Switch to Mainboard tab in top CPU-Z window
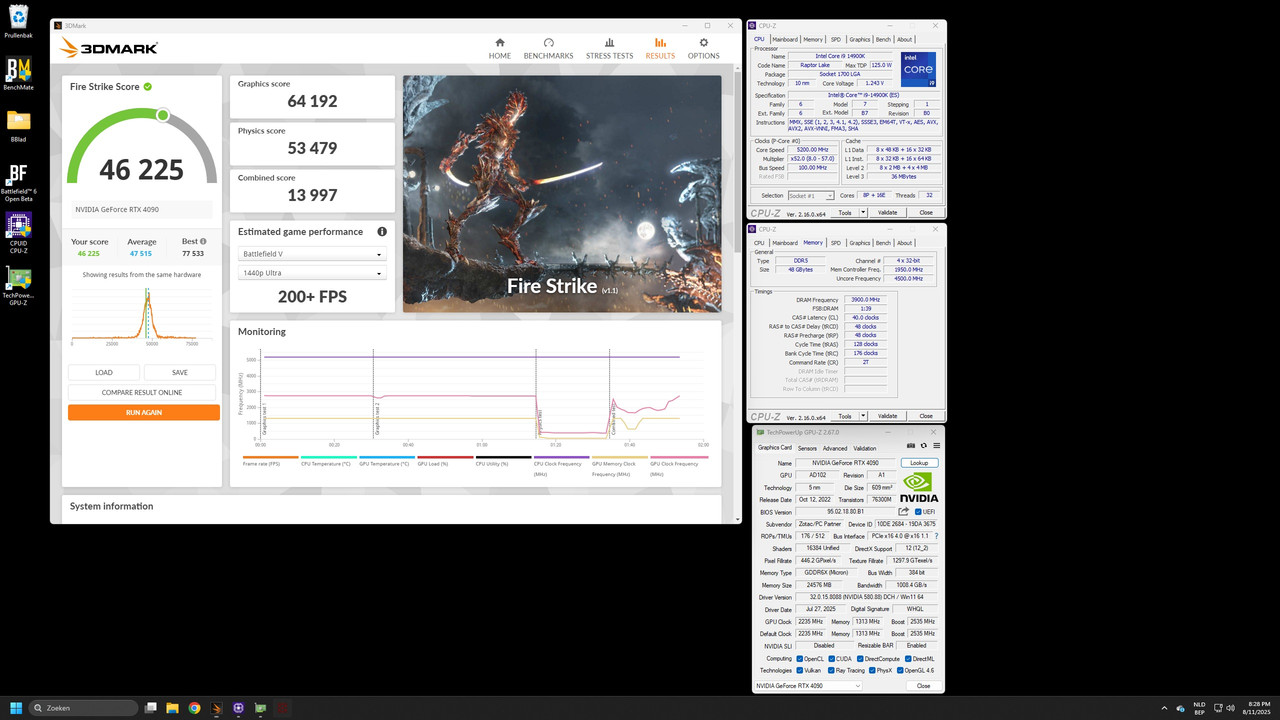The image size is (1280, 720). coord(785,39)
